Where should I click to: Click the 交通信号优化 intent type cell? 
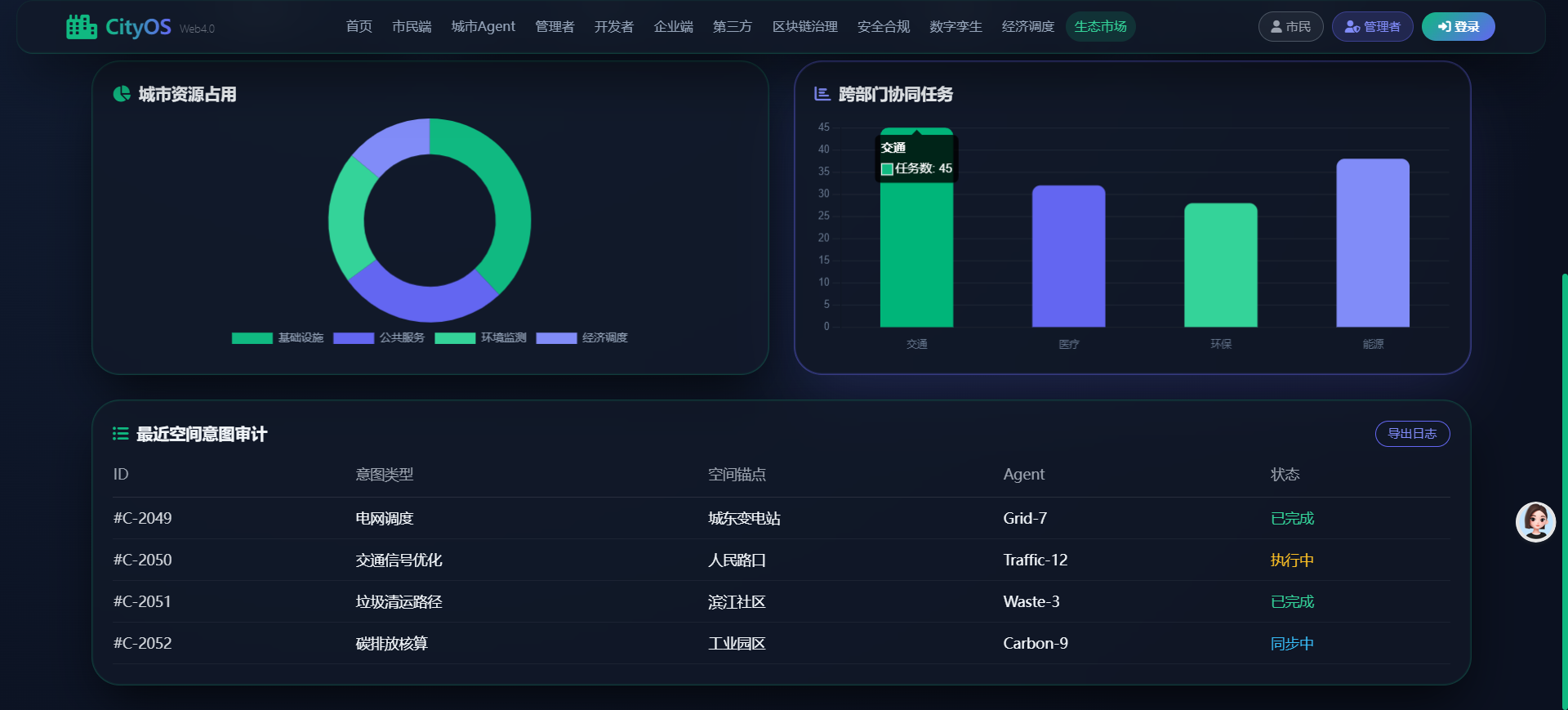pos(399,560)
